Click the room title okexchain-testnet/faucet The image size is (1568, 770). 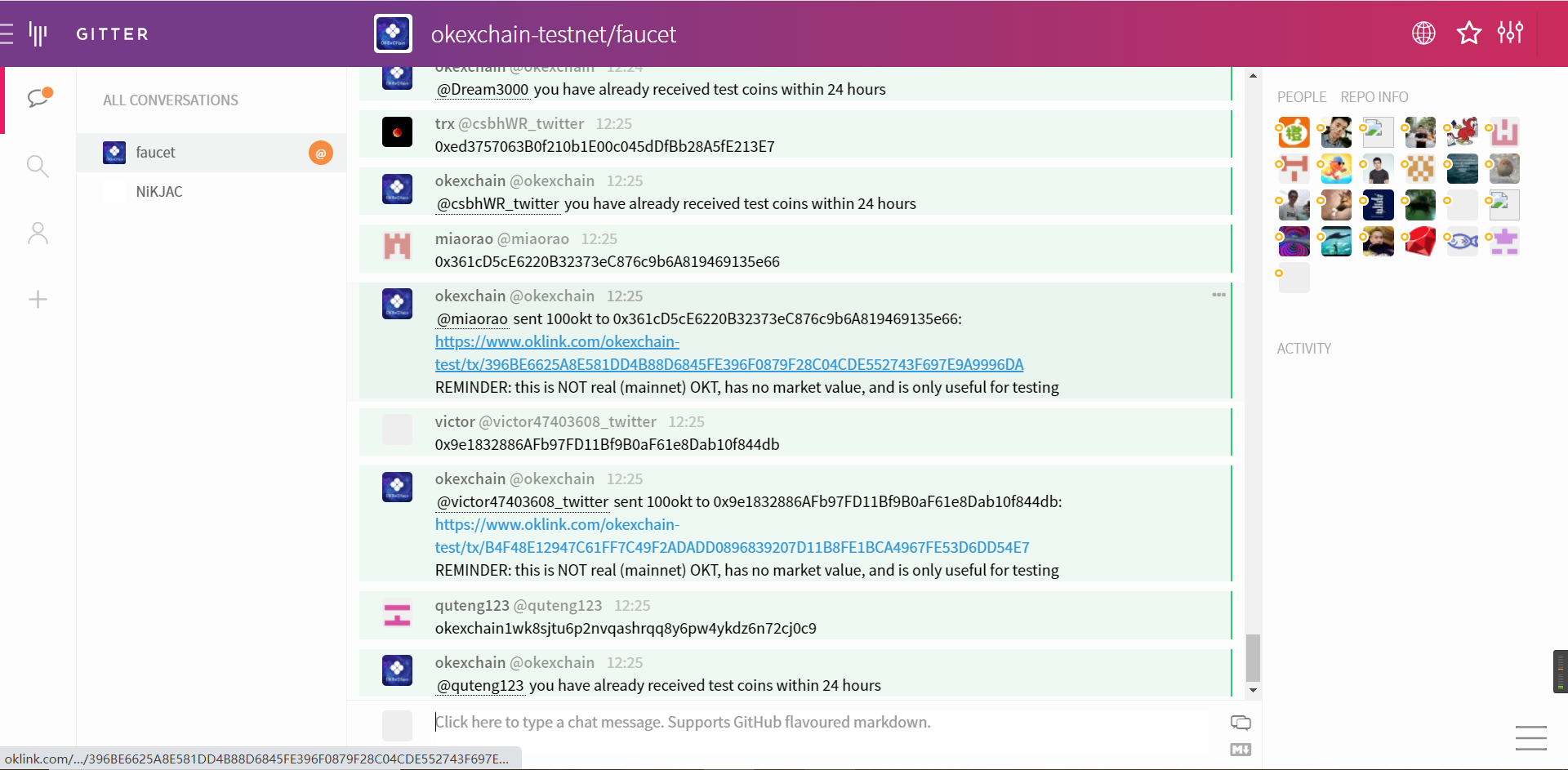(554, 34)
